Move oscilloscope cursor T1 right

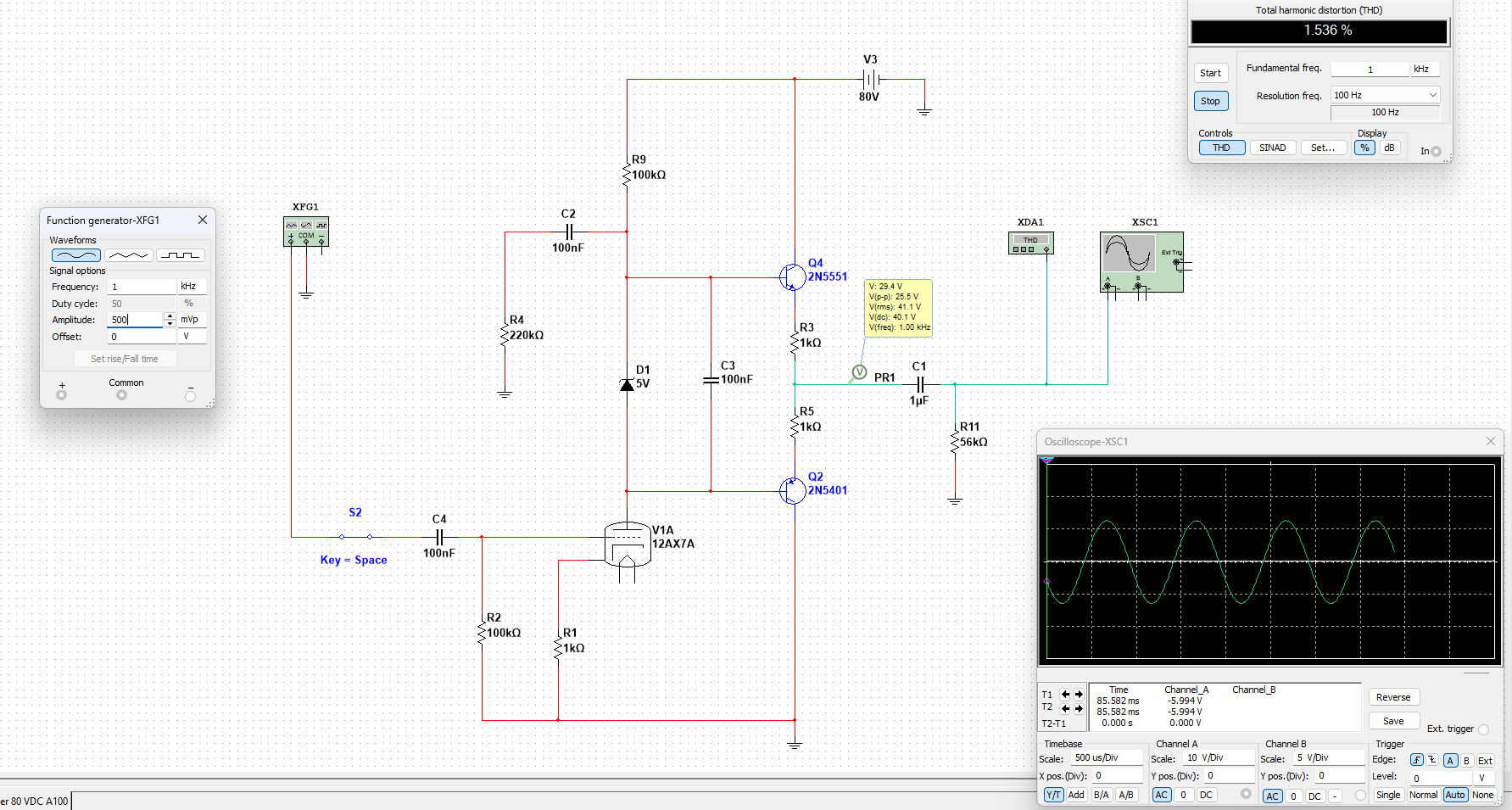click(x=1079, y=694)
